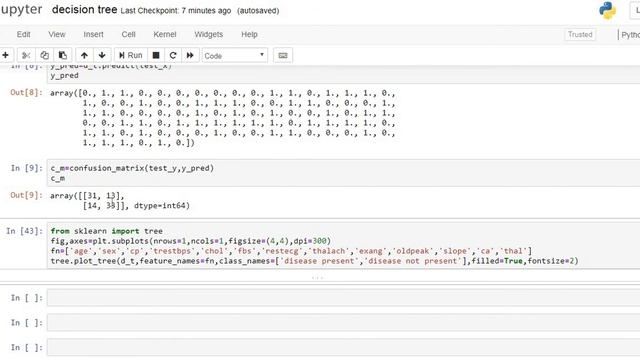Interrupt the kernel with the stop icon
Image resolution: width=640 pixels, height=360 pixels.
(156, 55)
